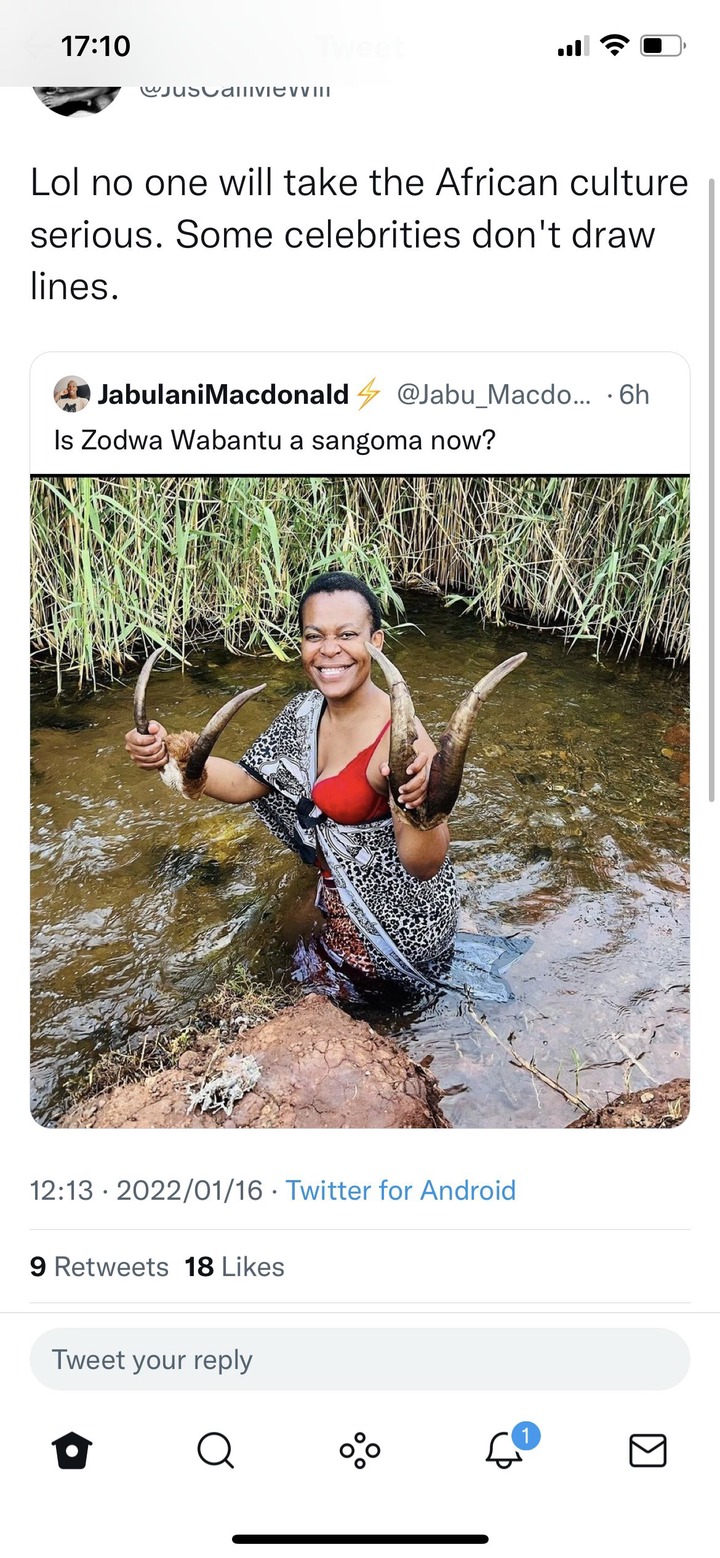Open Notifications bell icon
This screenshot has height=1558, width=720.
click(x=505, y=1449)
